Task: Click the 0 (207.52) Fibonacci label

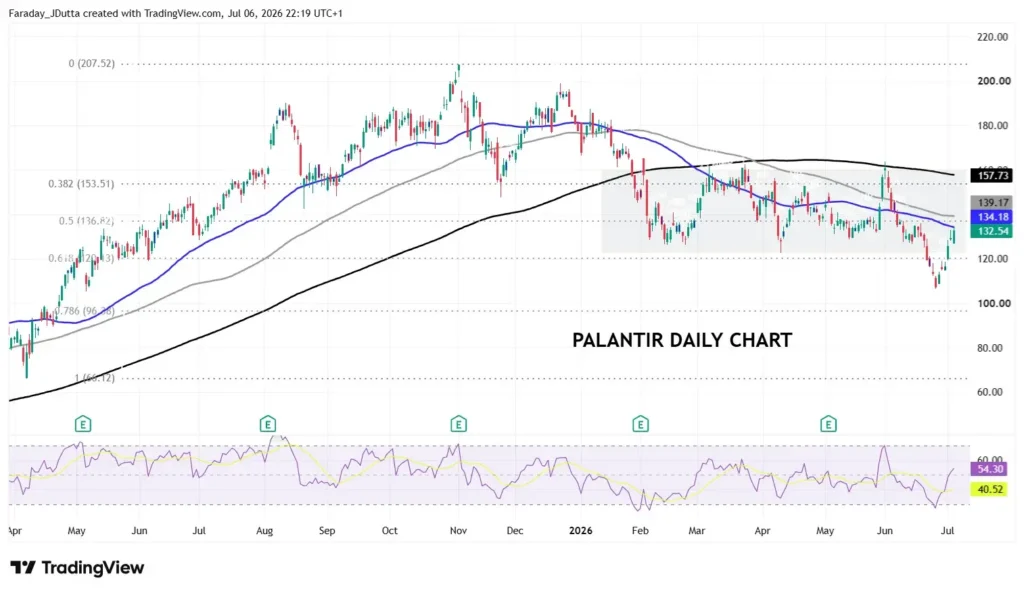Action: 91,63
